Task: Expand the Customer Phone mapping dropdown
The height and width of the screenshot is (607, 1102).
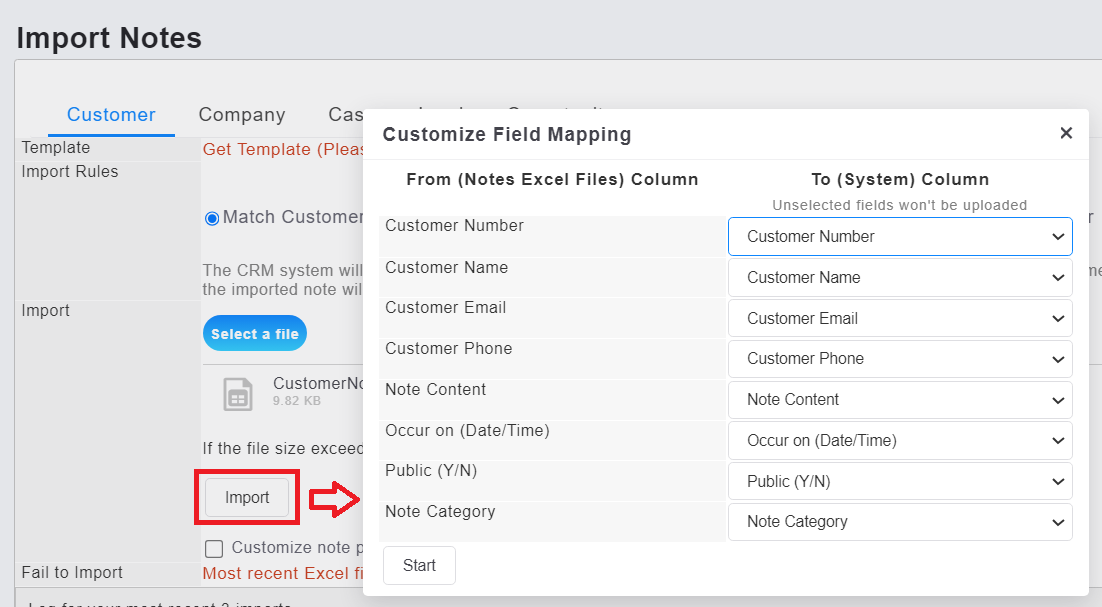Action: [899, 359]
